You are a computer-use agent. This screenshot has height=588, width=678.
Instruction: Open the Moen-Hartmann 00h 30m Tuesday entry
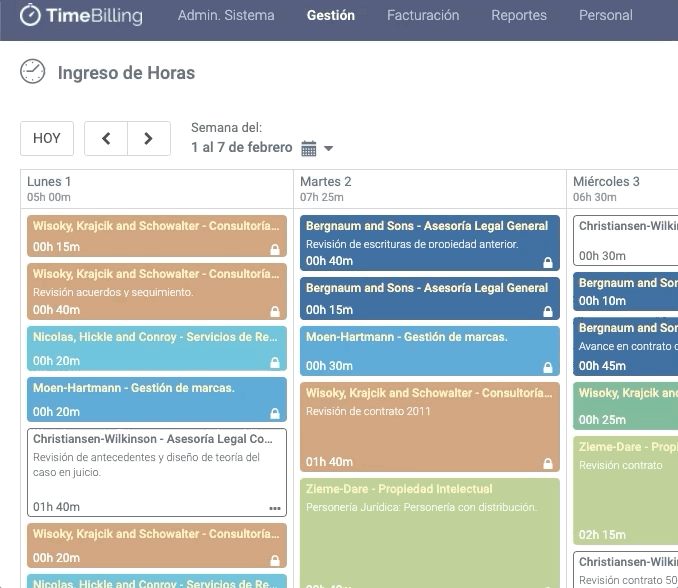click(x=430, y=351)
